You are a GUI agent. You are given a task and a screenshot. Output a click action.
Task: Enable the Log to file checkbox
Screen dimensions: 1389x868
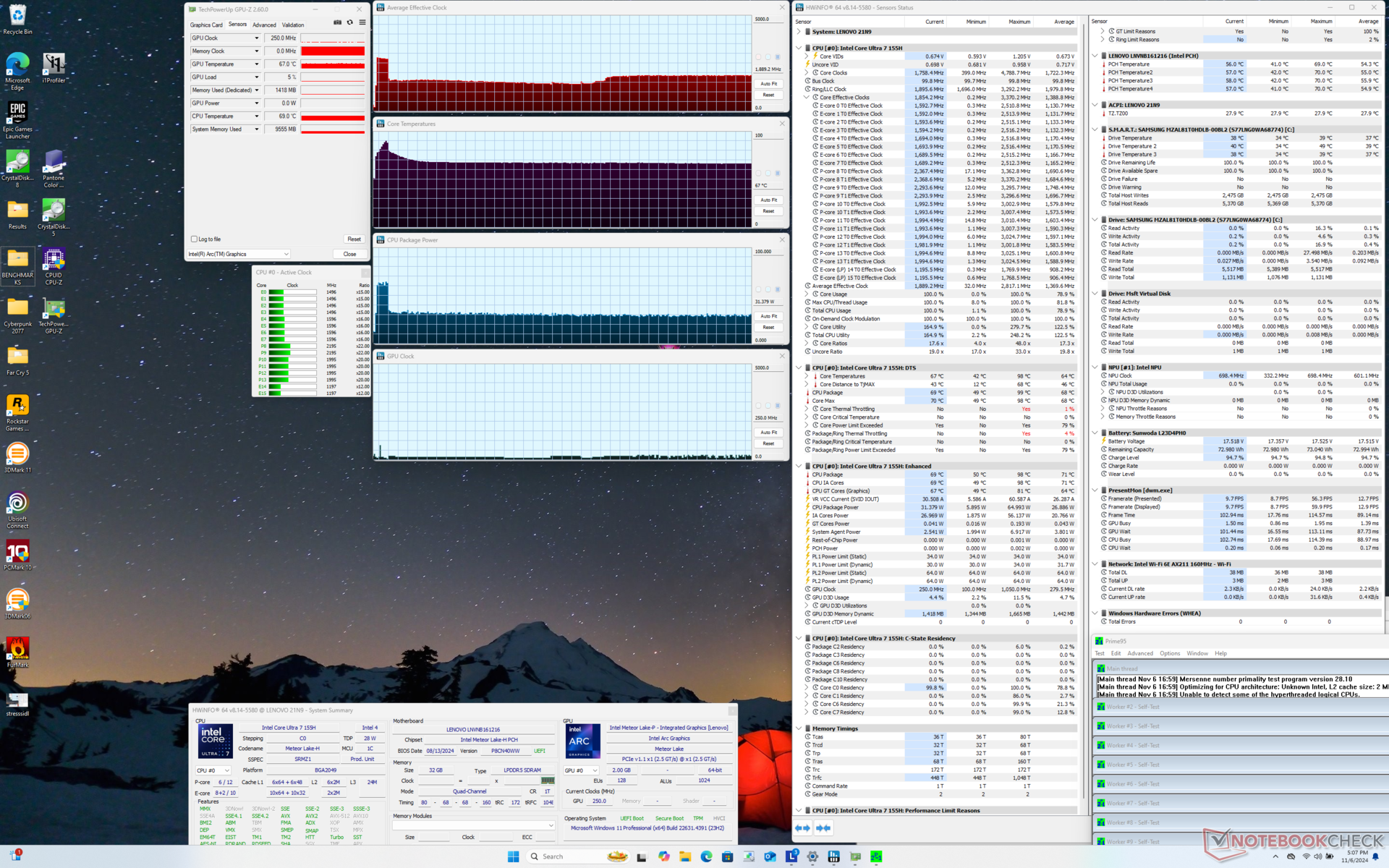(194, 239)
